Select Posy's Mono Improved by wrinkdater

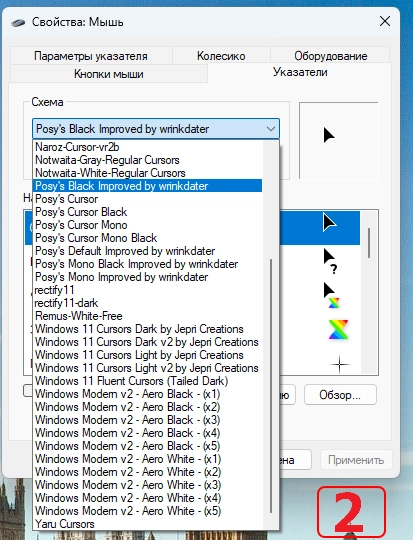point(147,277)
